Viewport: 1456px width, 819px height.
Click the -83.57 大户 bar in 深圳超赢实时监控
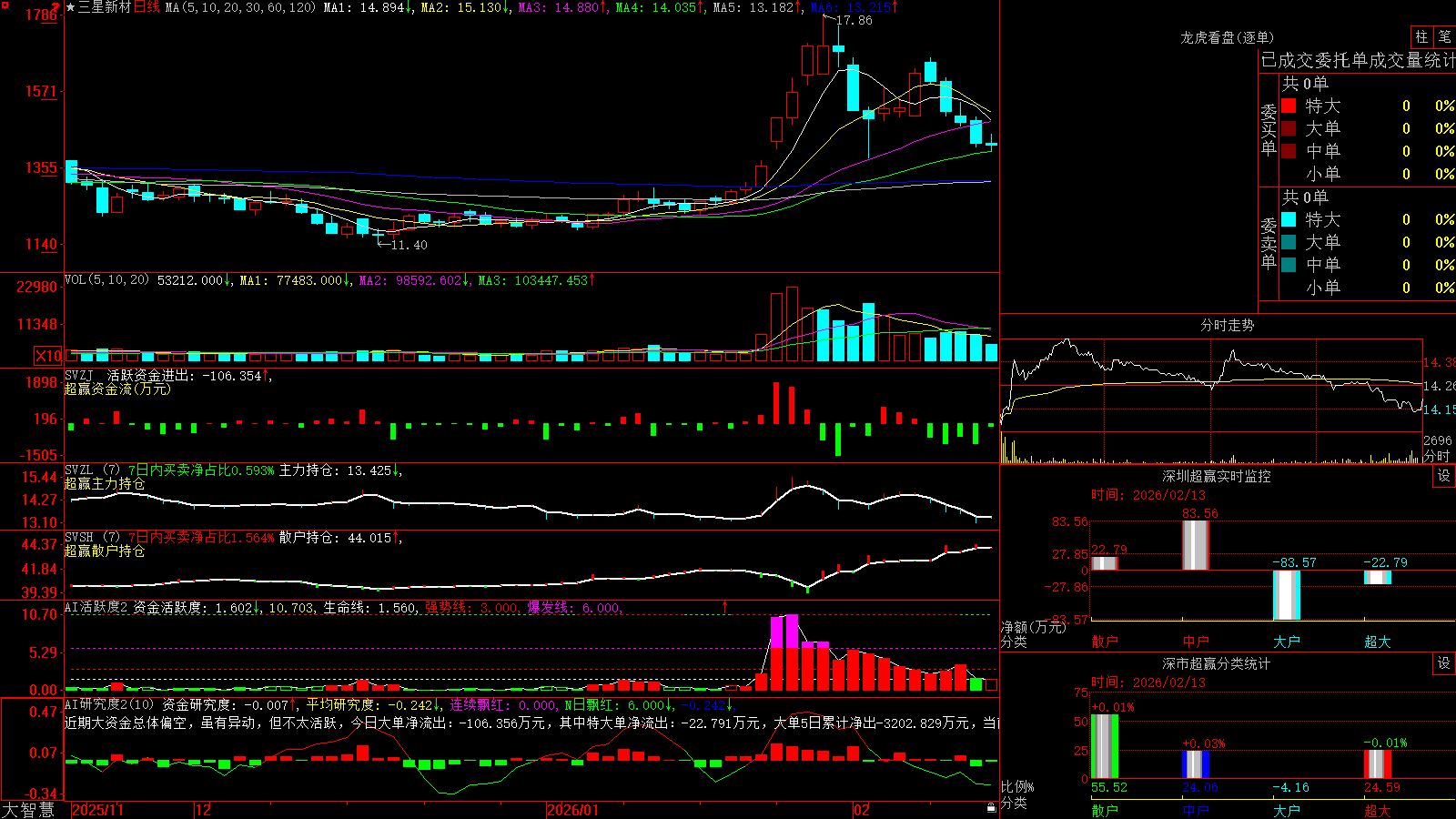1287,595
